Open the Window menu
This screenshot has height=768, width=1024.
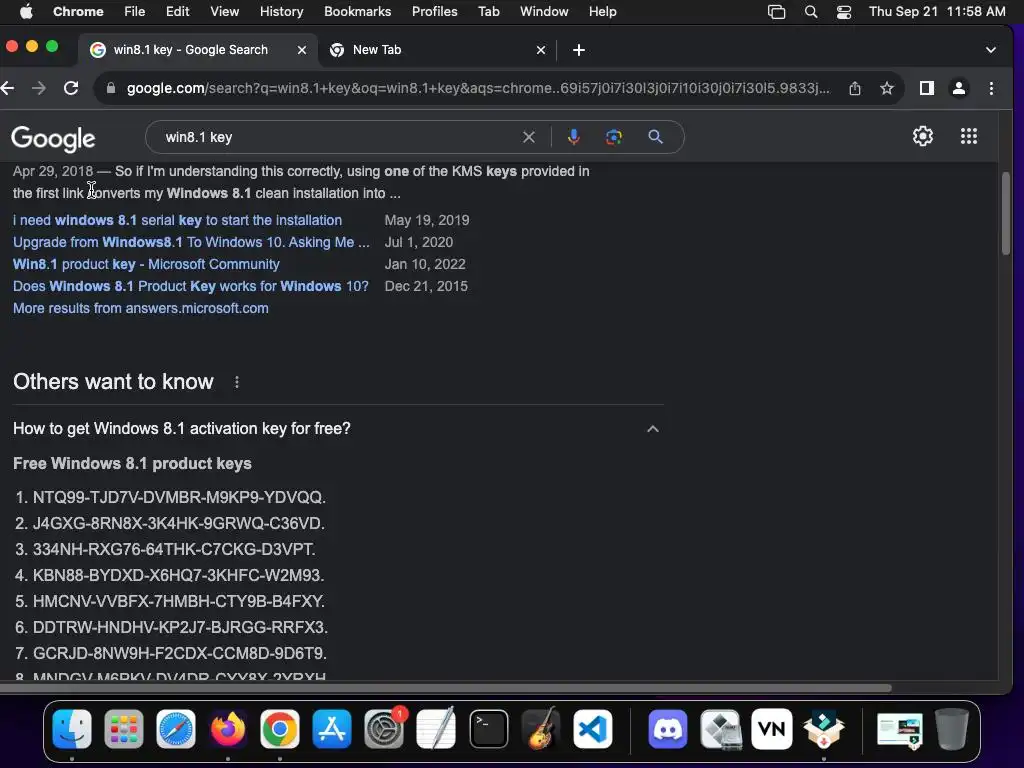(x=544, y=11)
